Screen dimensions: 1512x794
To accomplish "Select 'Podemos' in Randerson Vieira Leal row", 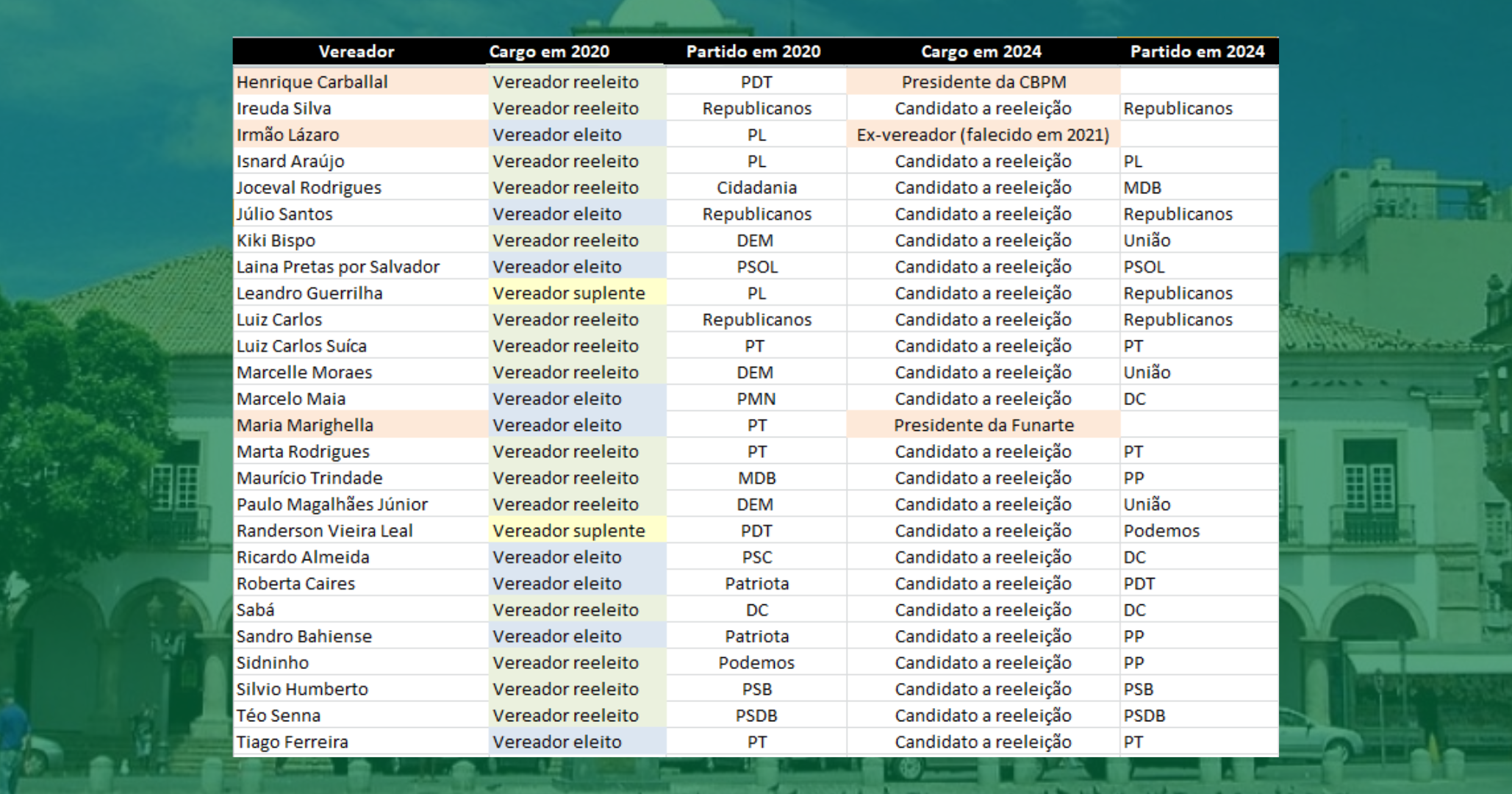I will (1199, 532).
